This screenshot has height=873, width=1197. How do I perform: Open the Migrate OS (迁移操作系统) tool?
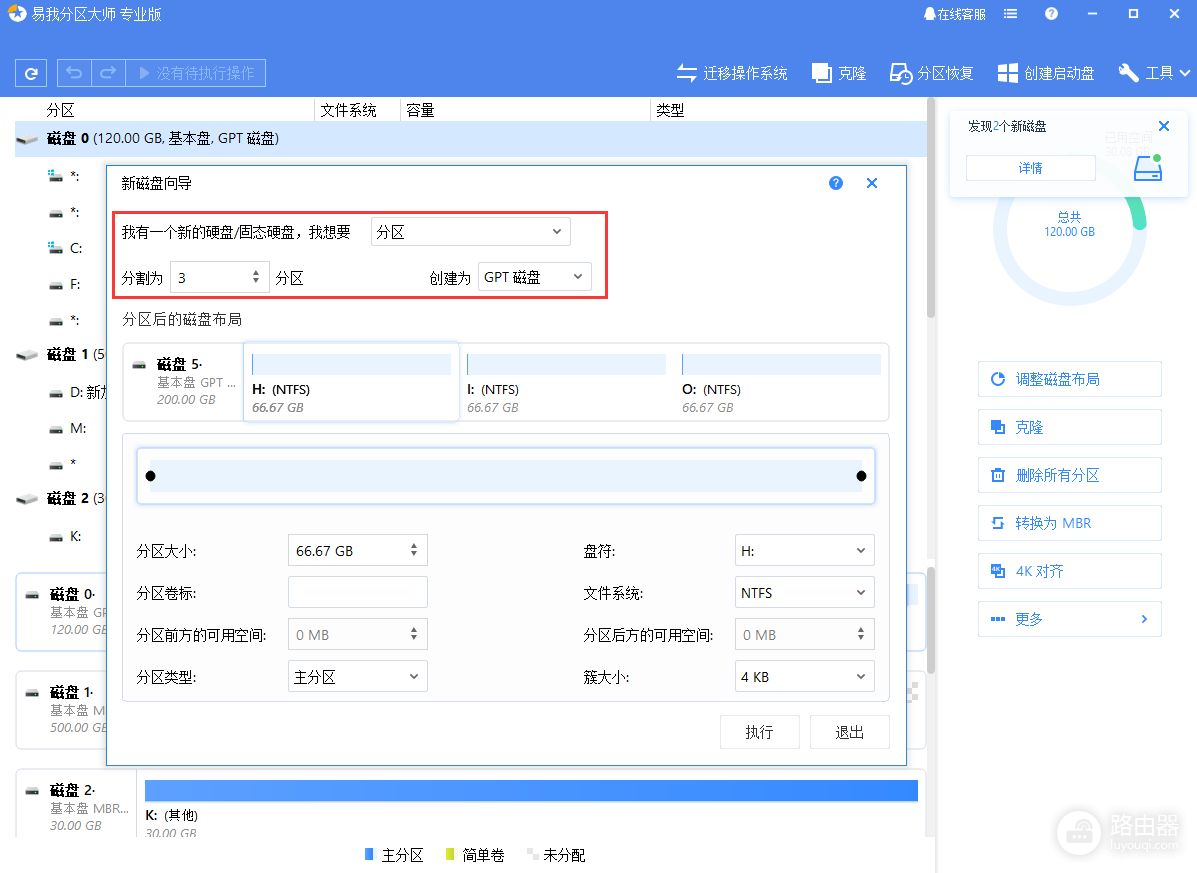[732, 73]
